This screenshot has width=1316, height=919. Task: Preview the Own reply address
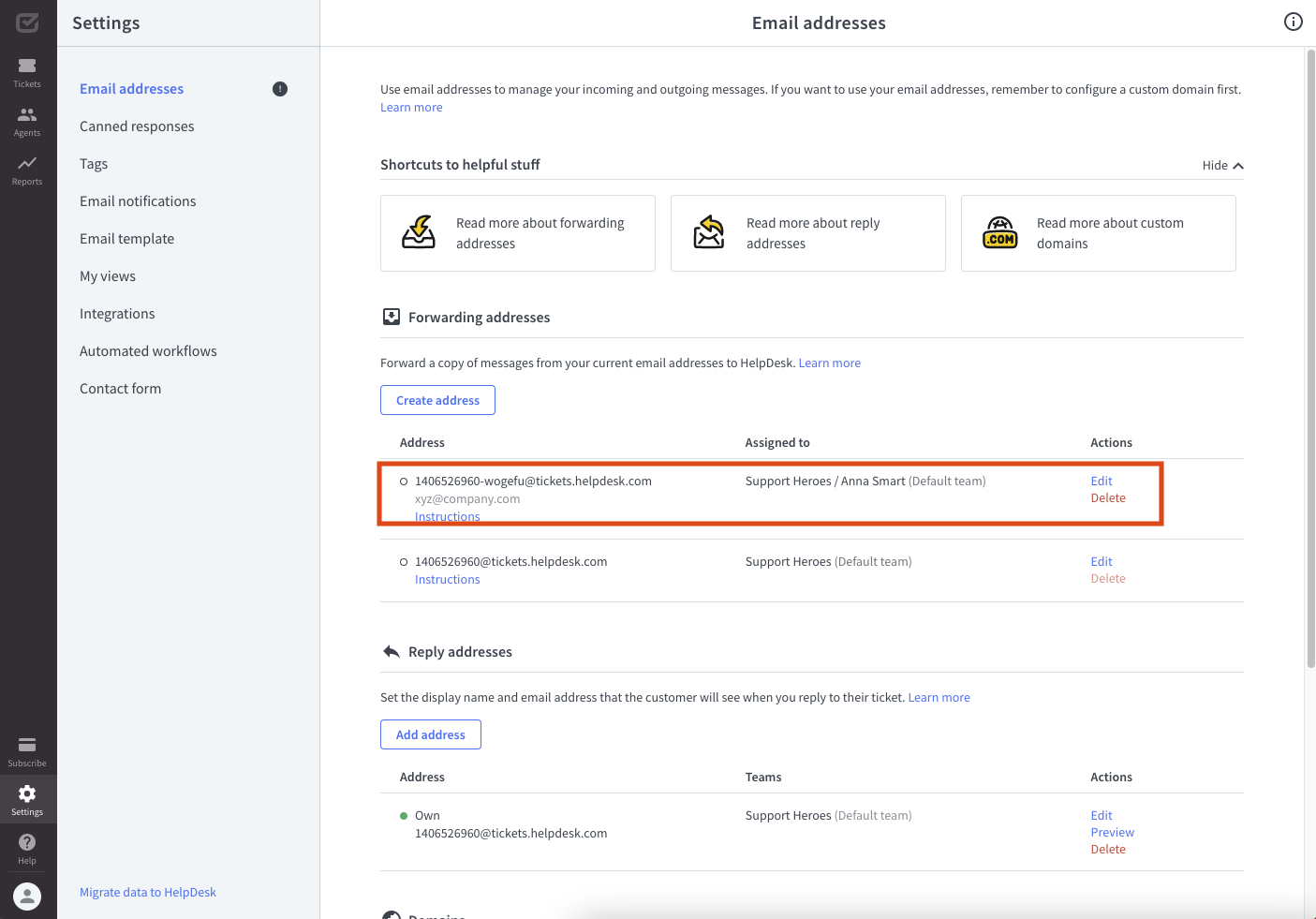[1112, 832]
